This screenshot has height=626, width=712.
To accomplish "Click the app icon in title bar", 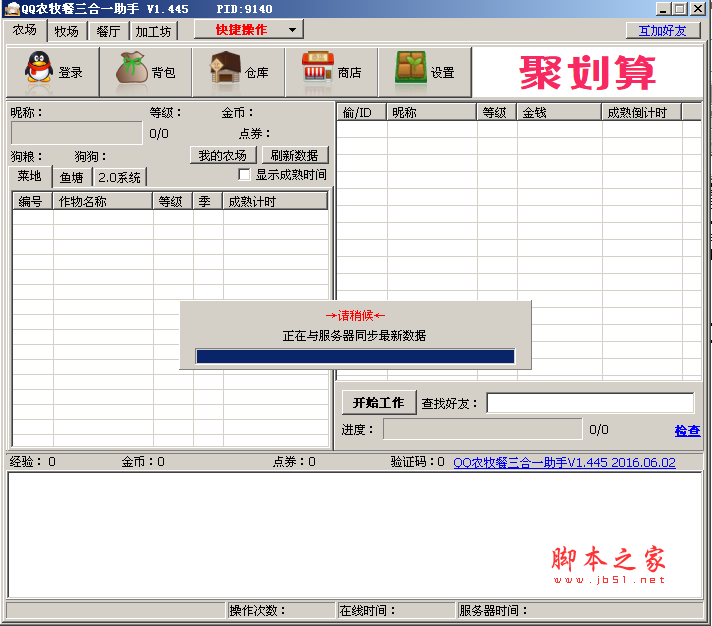I will pos(12,9).
